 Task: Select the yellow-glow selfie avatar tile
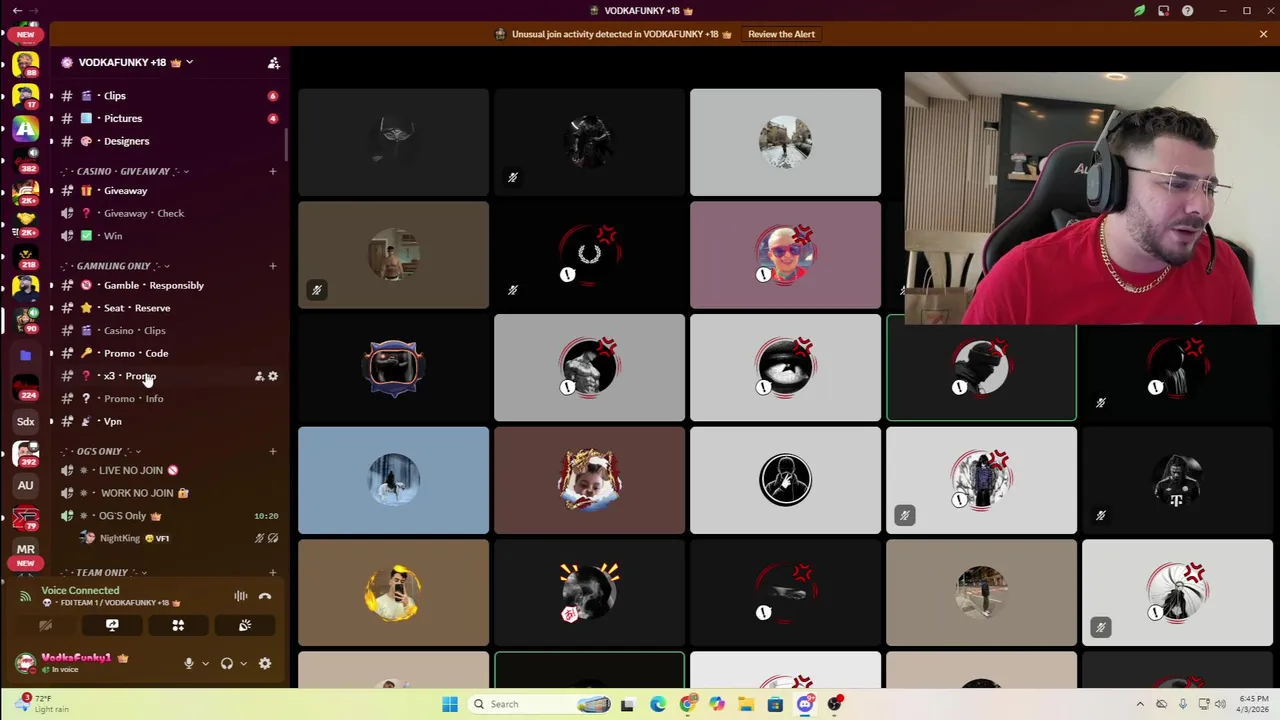pyautogui.click(x=393, y=593)
